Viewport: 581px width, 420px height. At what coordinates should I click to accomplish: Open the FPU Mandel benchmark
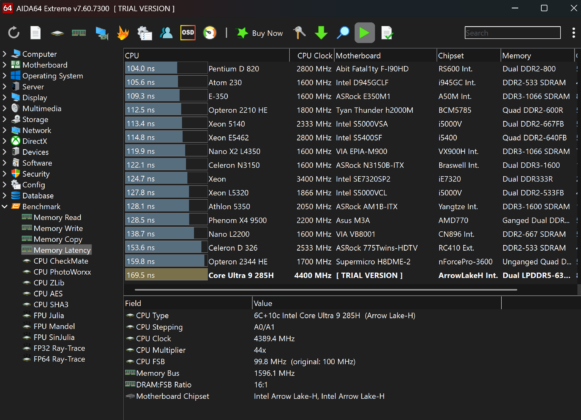coord(54,326)
